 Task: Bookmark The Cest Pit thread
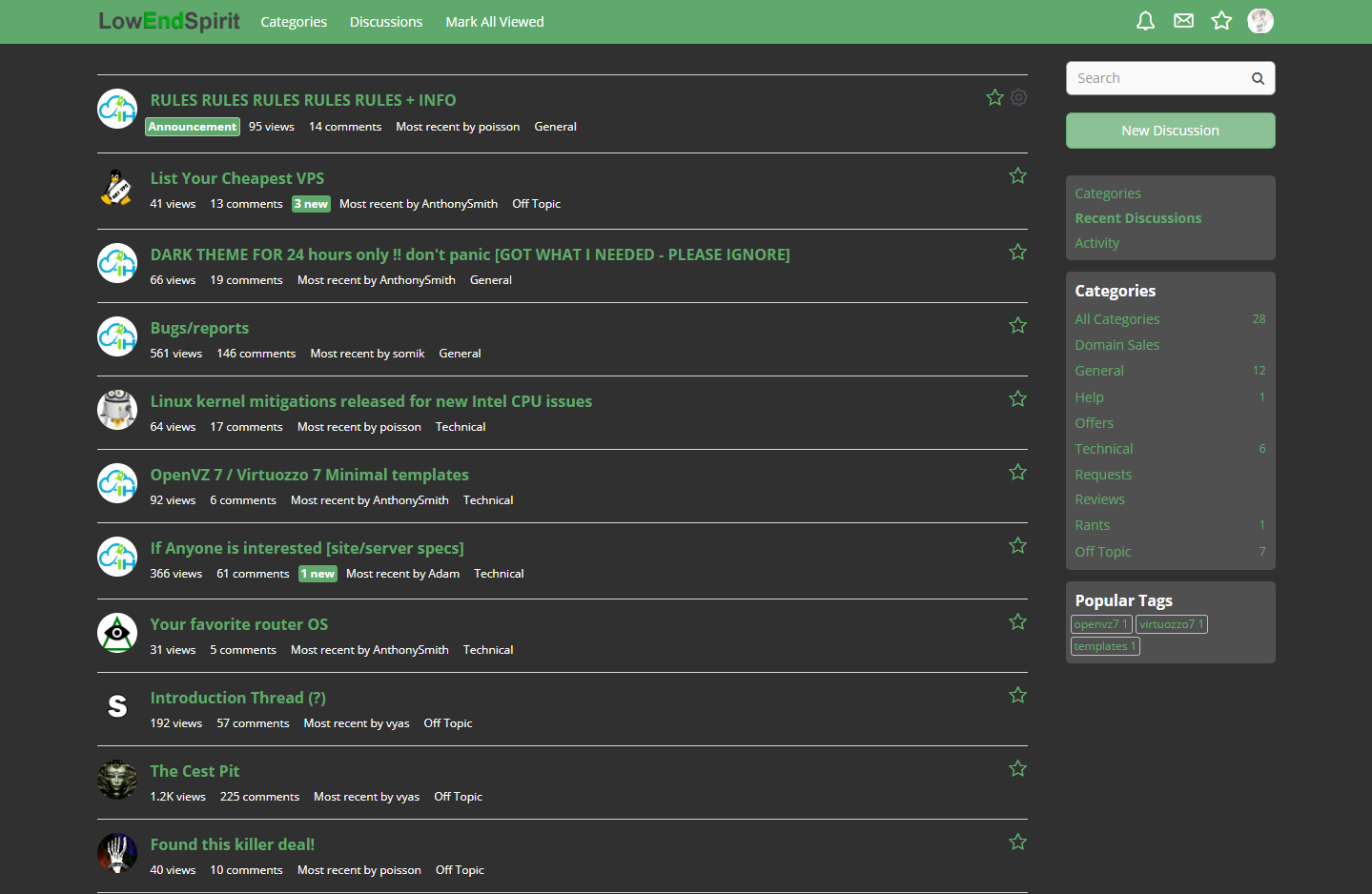1018,768
